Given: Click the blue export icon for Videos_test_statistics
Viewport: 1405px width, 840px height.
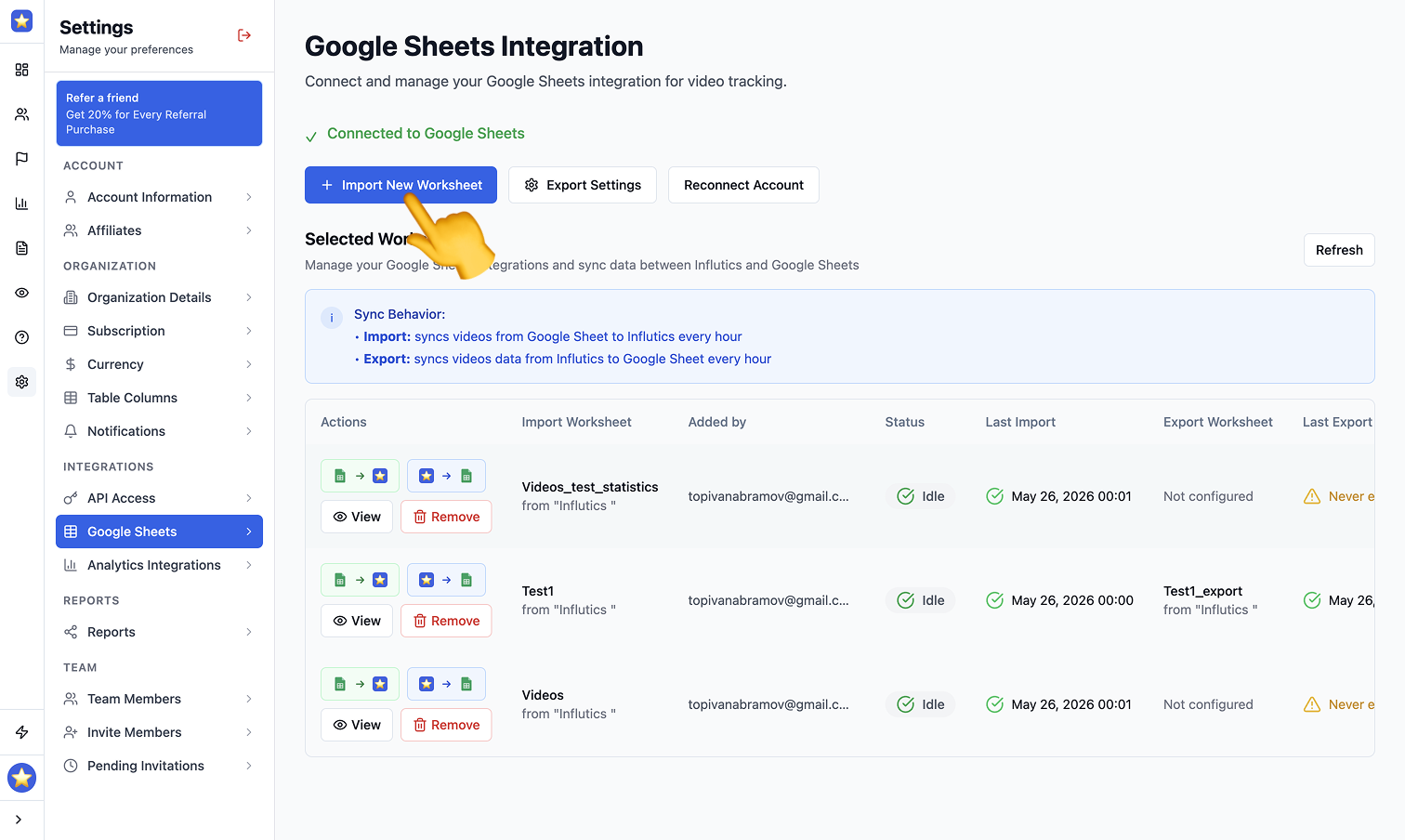Looking at the screenshot, I should [446, 476].
